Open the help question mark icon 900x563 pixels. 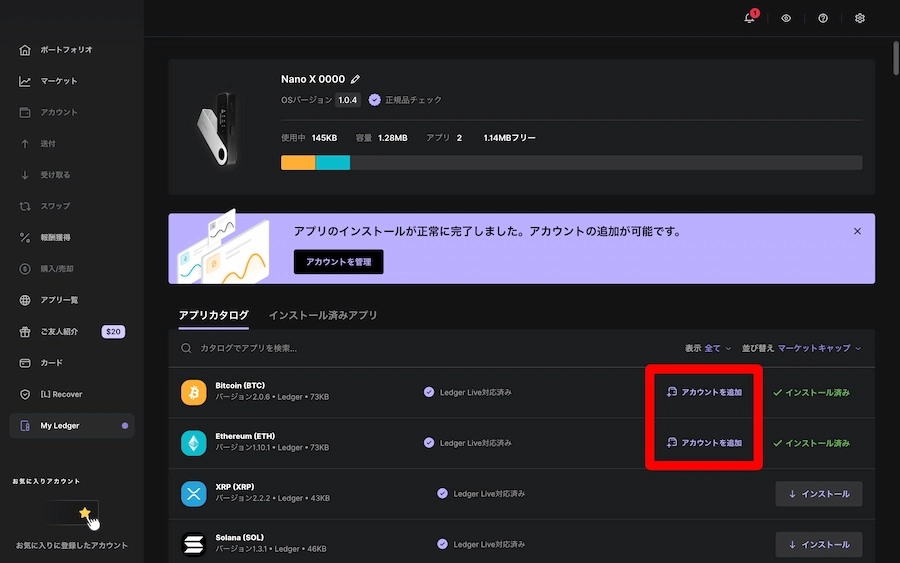(x=823, y=18)
